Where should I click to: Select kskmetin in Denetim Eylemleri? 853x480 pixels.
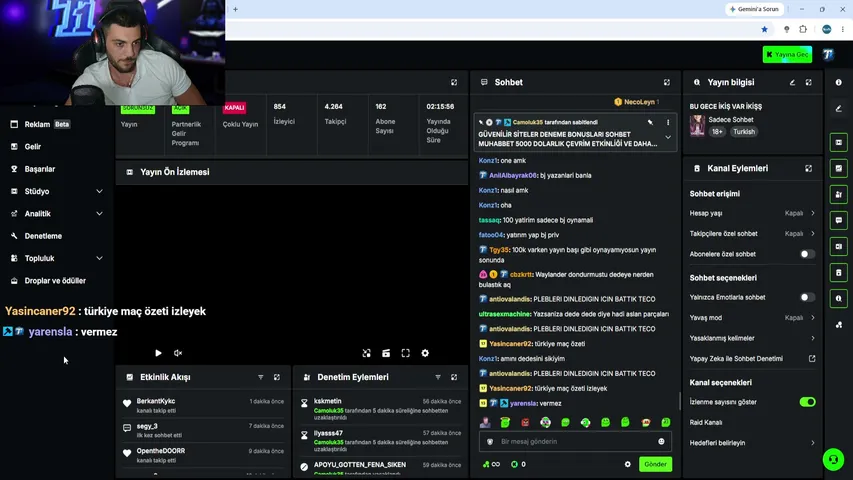[327, 401]
